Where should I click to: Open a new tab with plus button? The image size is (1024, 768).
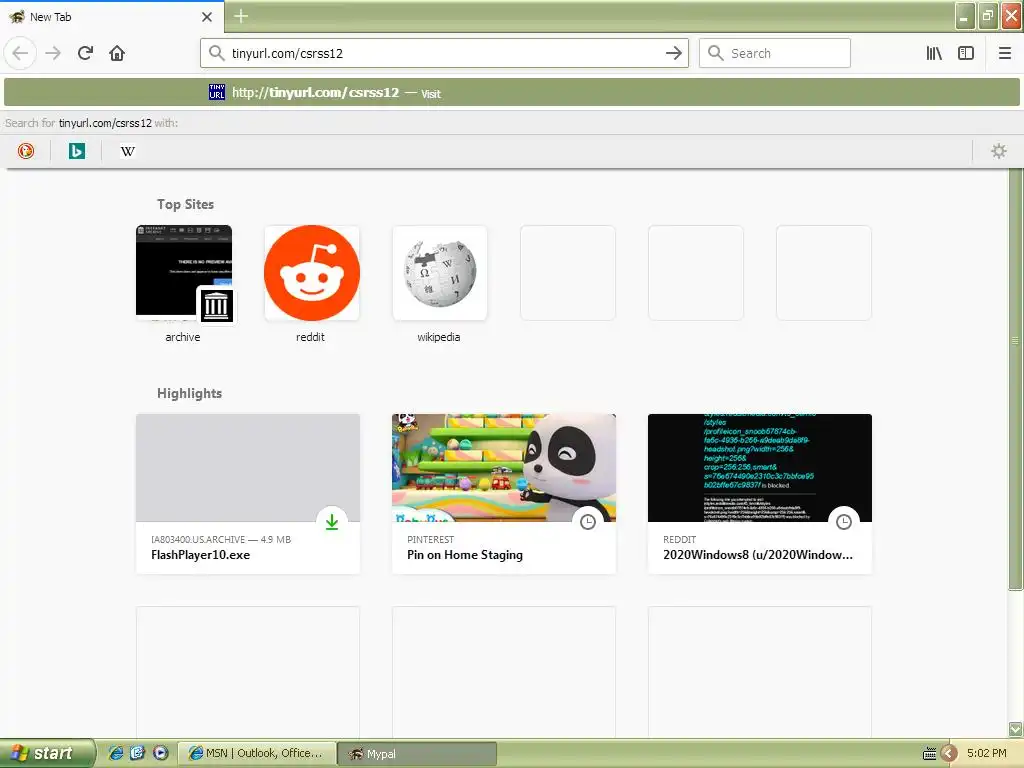(240, 16)
